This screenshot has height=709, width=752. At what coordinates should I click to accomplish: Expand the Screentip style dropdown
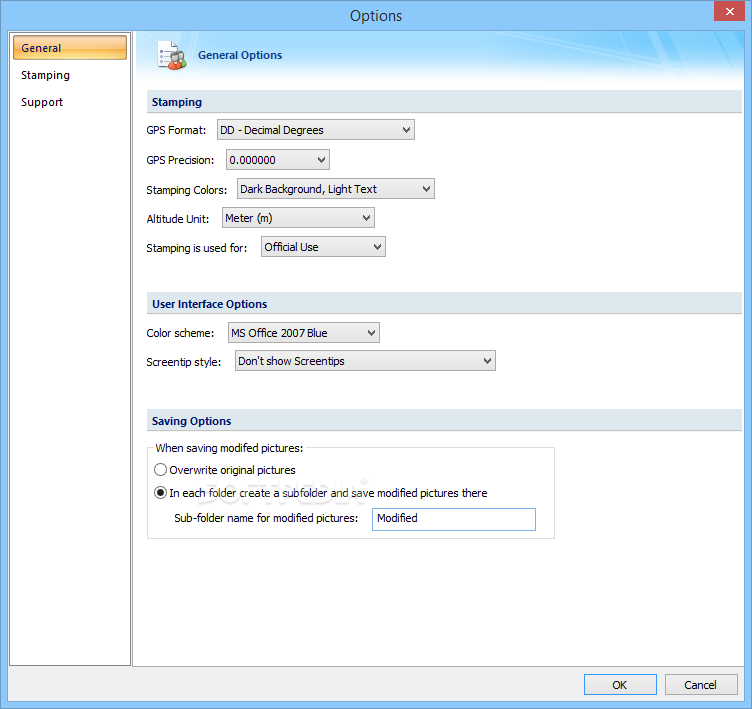tap(365, 361)
